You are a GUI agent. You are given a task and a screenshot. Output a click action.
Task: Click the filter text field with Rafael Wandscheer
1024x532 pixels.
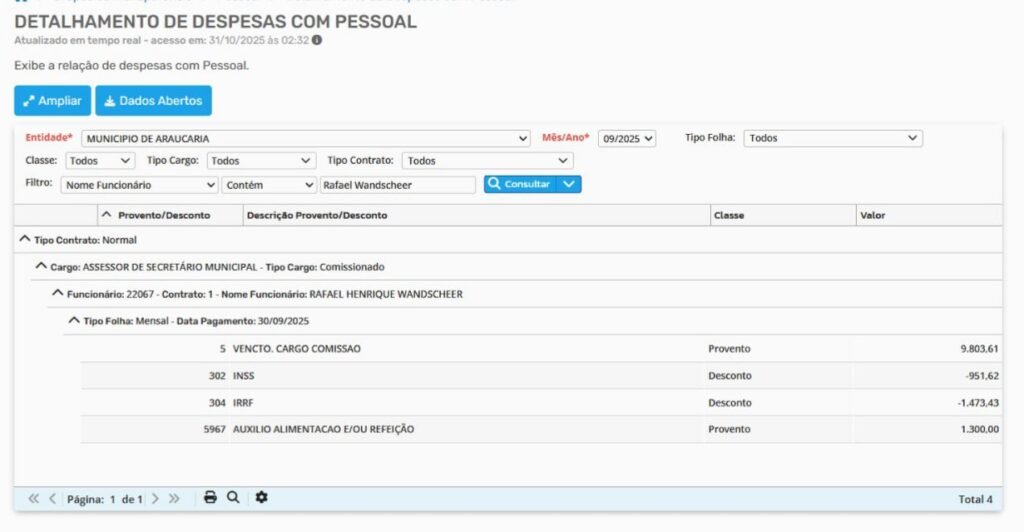(397, 185)
